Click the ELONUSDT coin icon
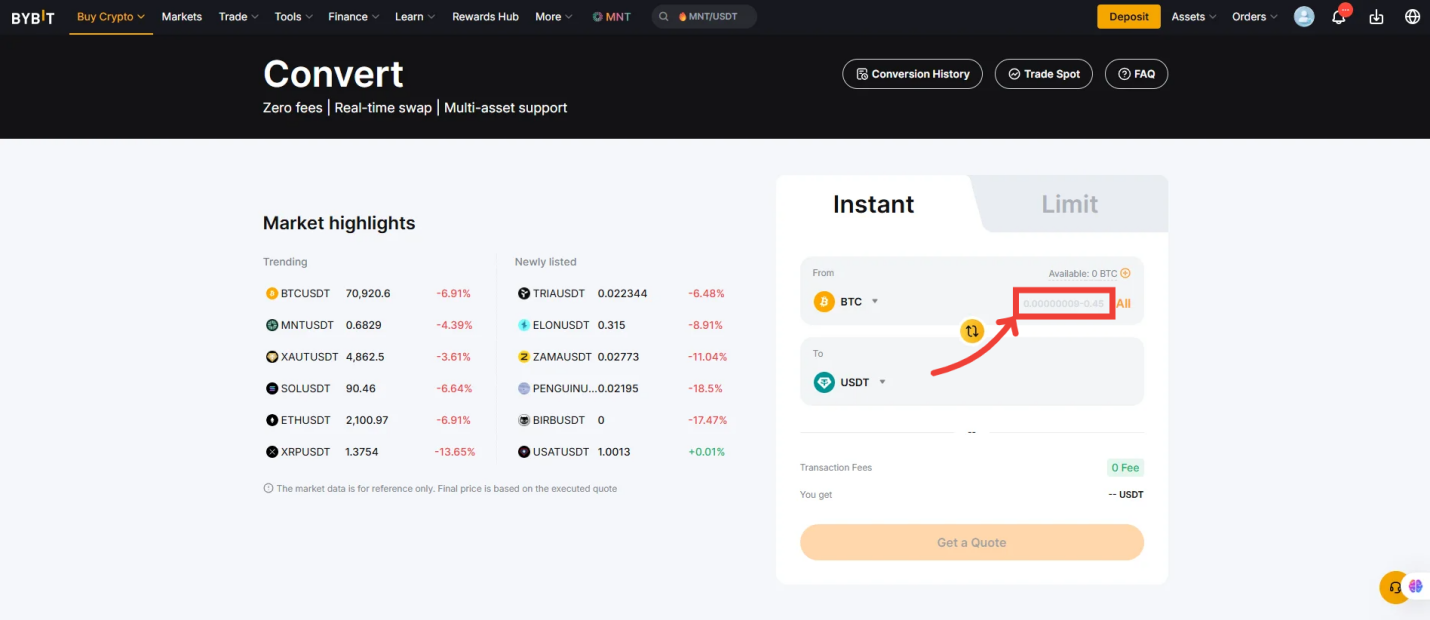1430x620 pixels. click(x=524, y=325)
